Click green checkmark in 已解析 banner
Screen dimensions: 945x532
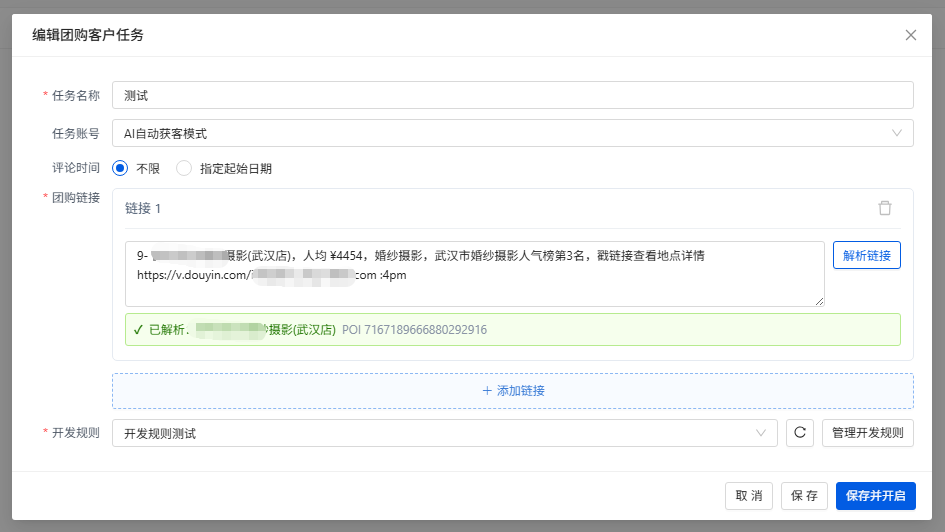(138, 330)
